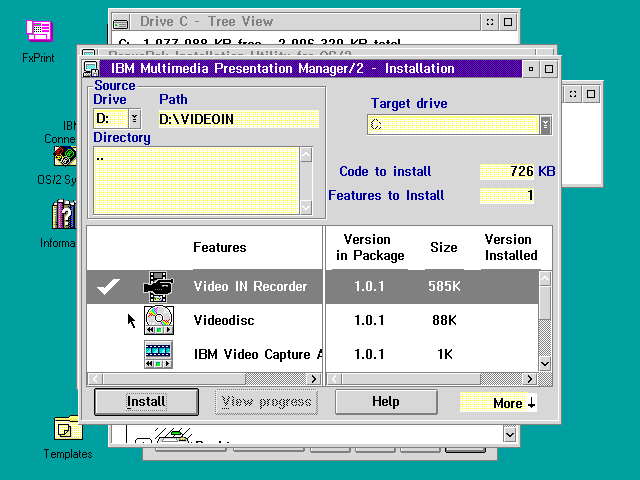The height and width of the screenshot is (480, 640).
Task: Click version pane horizontal scroll right arrow
Action: [x=530, y=379]
